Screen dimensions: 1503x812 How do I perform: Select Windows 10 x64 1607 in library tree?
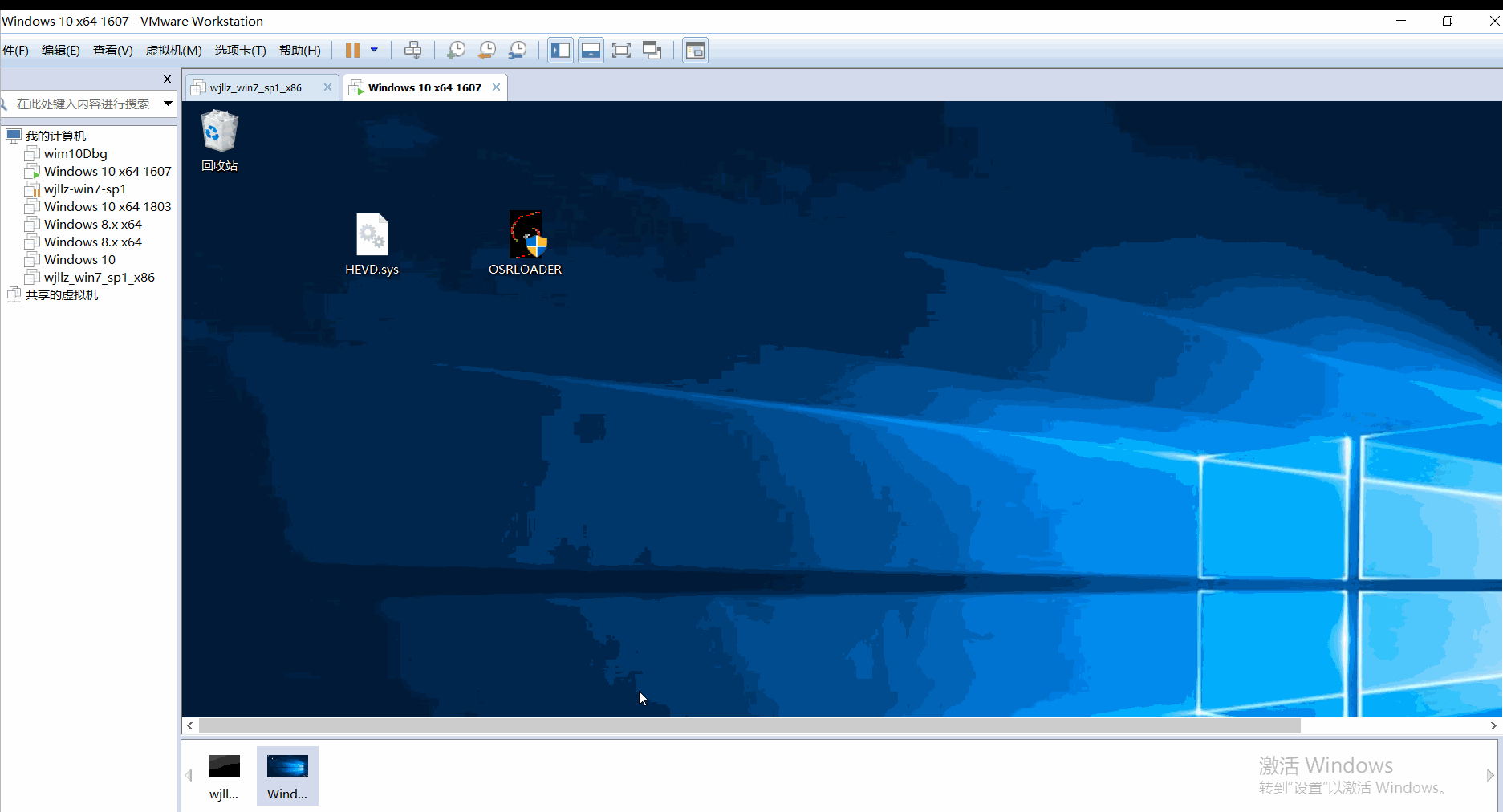(x=108, y=171)
